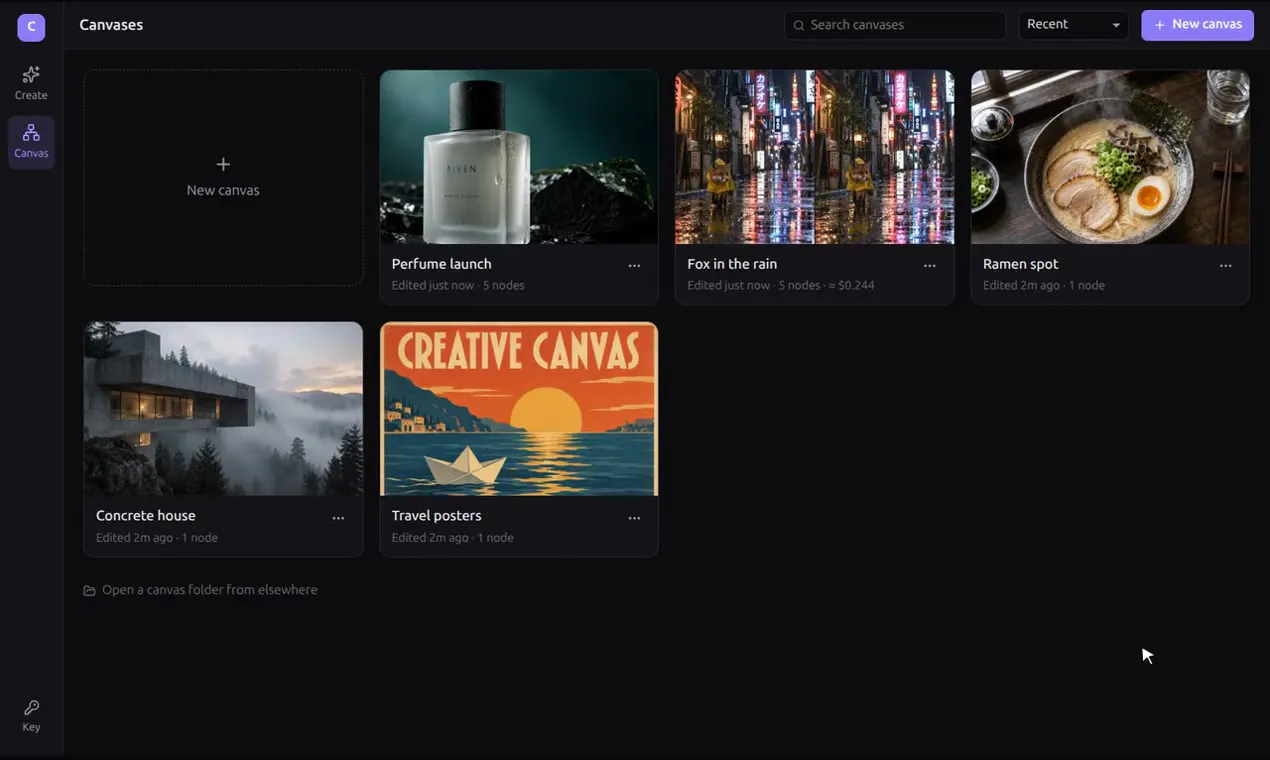Click the purple C app logo
The image size is (1270, 760).
31,27
